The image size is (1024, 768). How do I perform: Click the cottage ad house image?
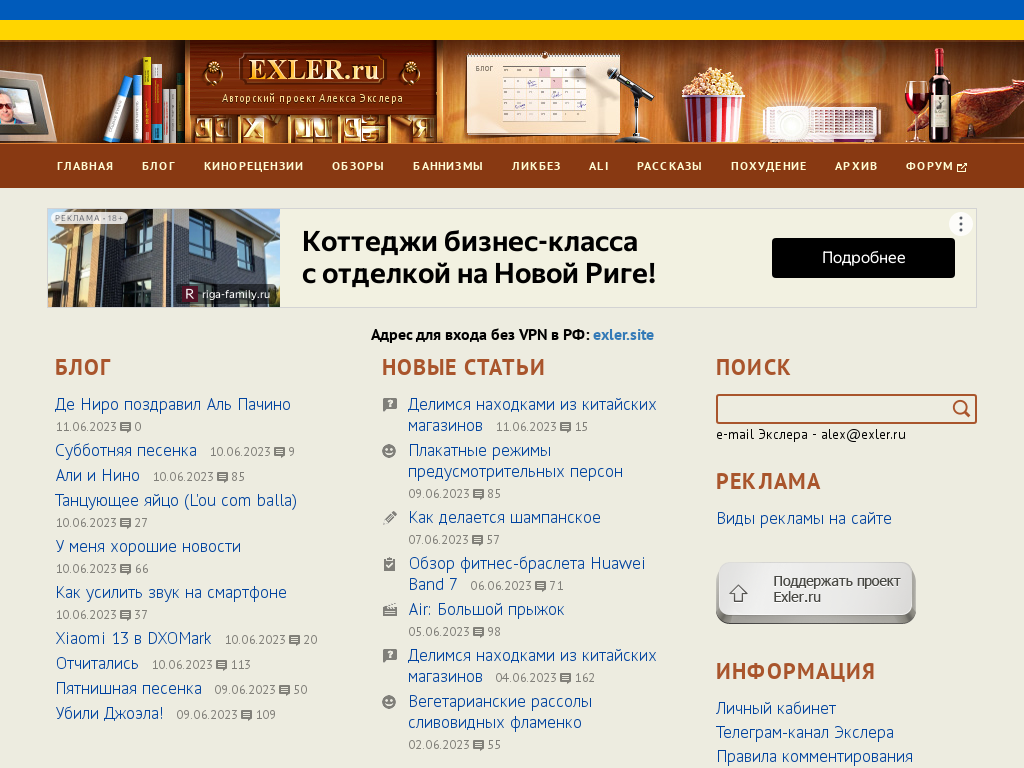[x=164, y=258]
